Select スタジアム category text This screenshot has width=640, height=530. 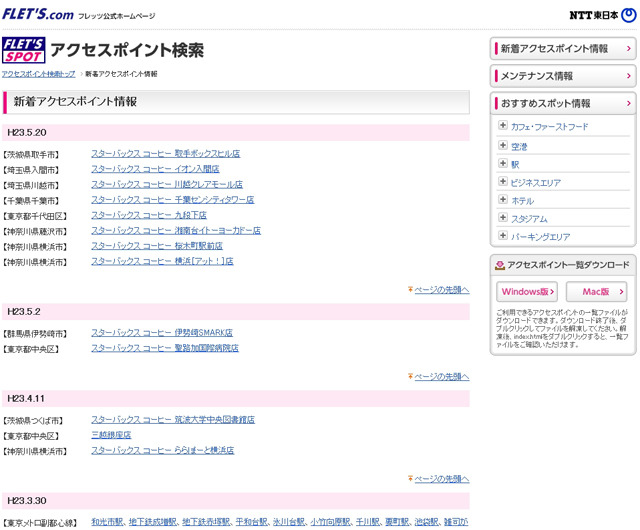[529, 219]
